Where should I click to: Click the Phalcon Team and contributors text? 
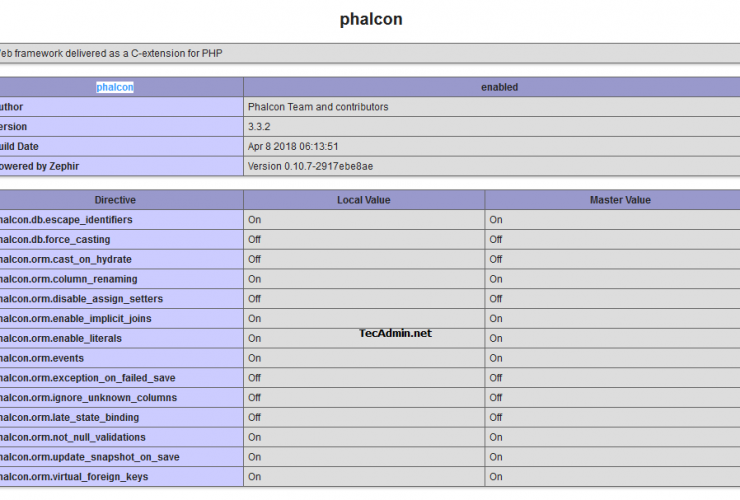click(x=318, y=107)
